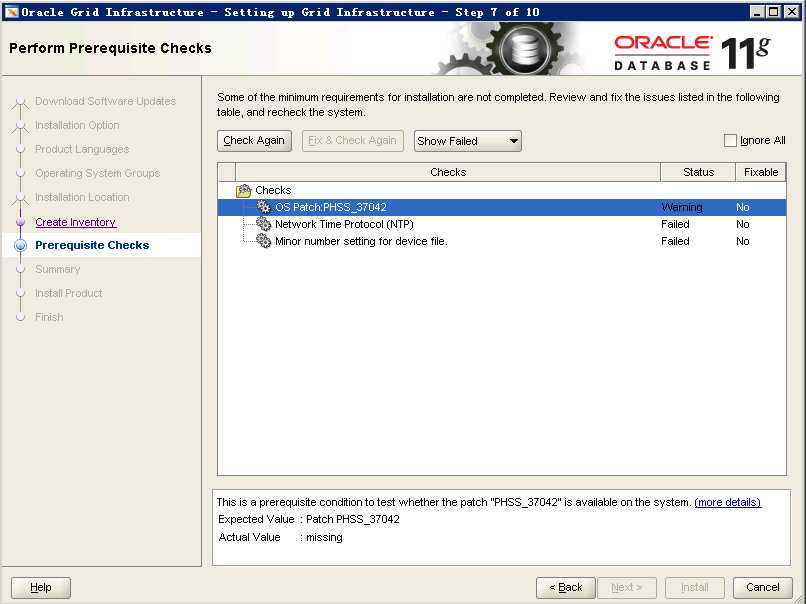Click the Fixable column header
The width and height of the screenshot is (806, 604).
(761, 172)
